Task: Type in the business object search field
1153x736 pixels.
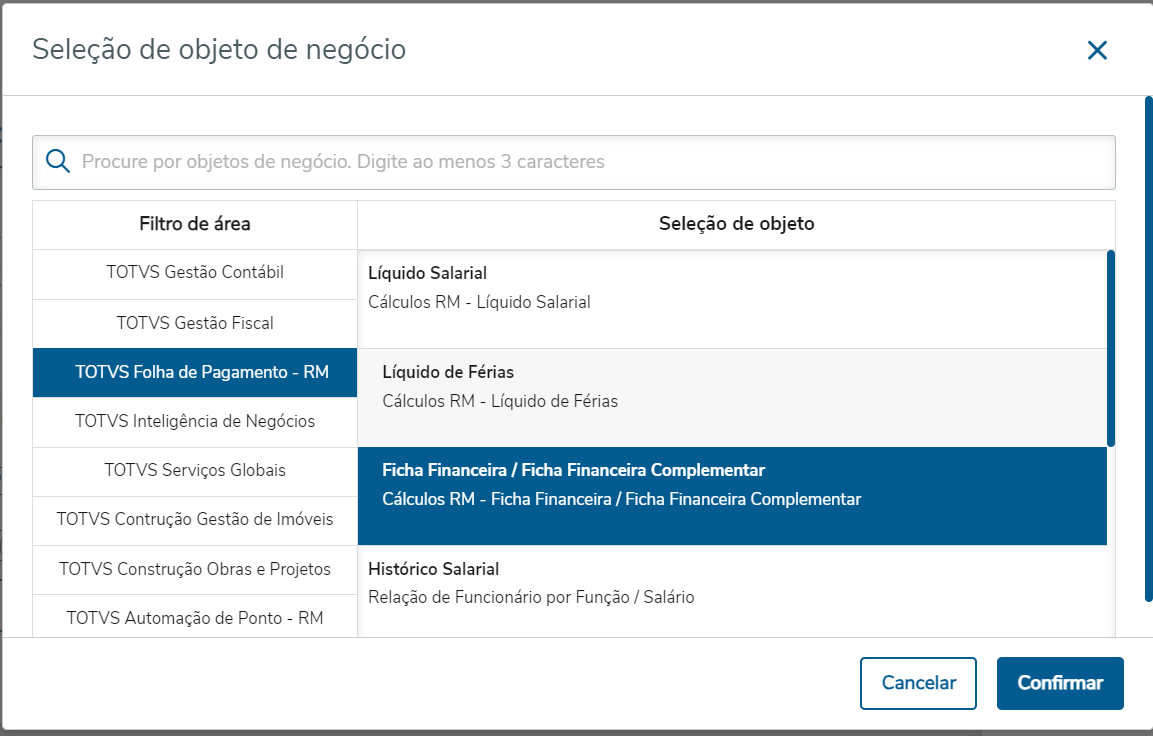Action: point(590,162)
